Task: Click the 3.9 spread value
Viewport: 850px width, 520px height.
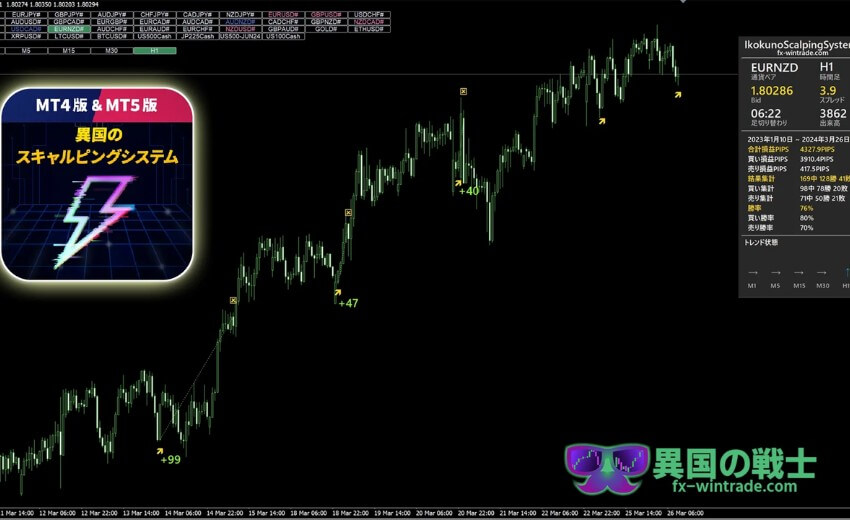Action: tap(828, 91)
